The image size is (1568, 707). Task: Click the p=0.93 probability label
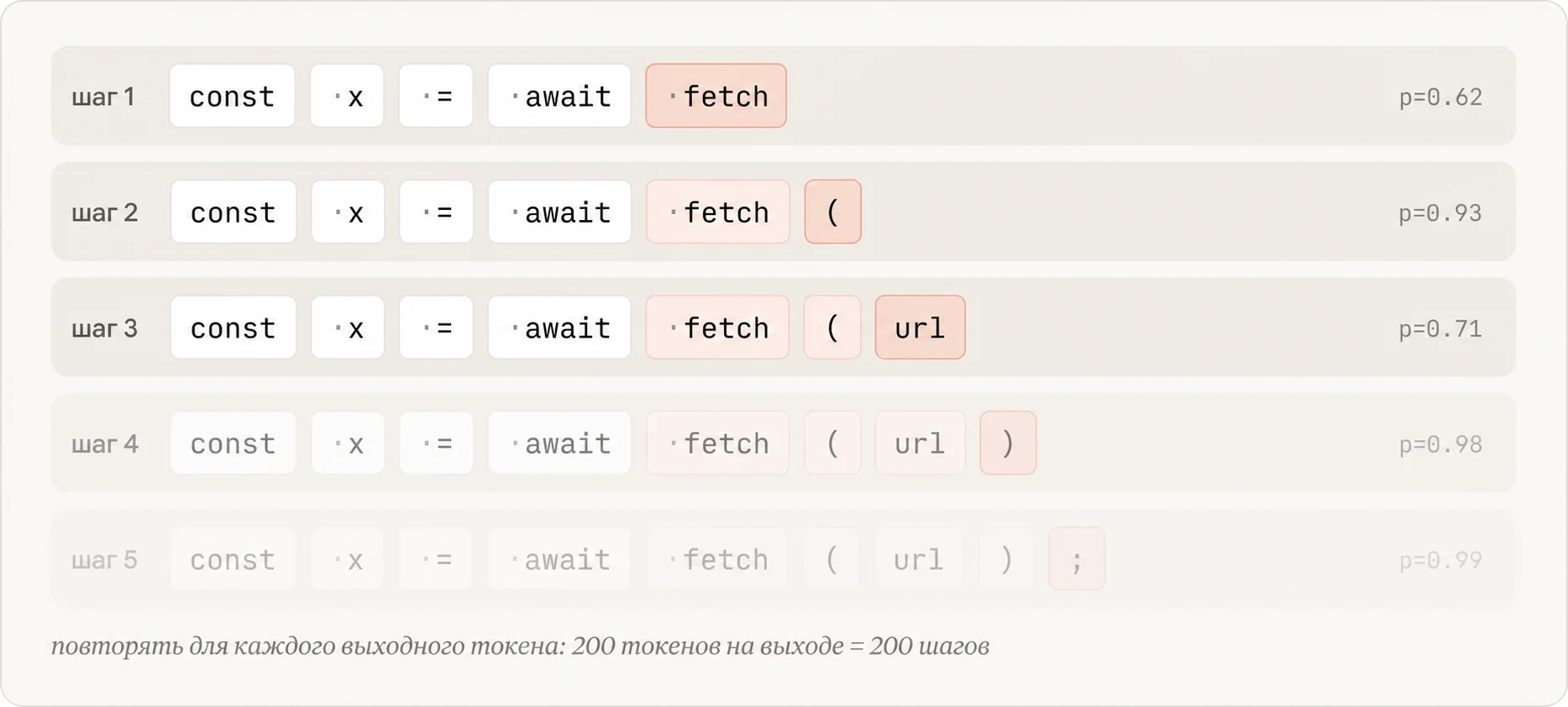tap(1440, 213)
